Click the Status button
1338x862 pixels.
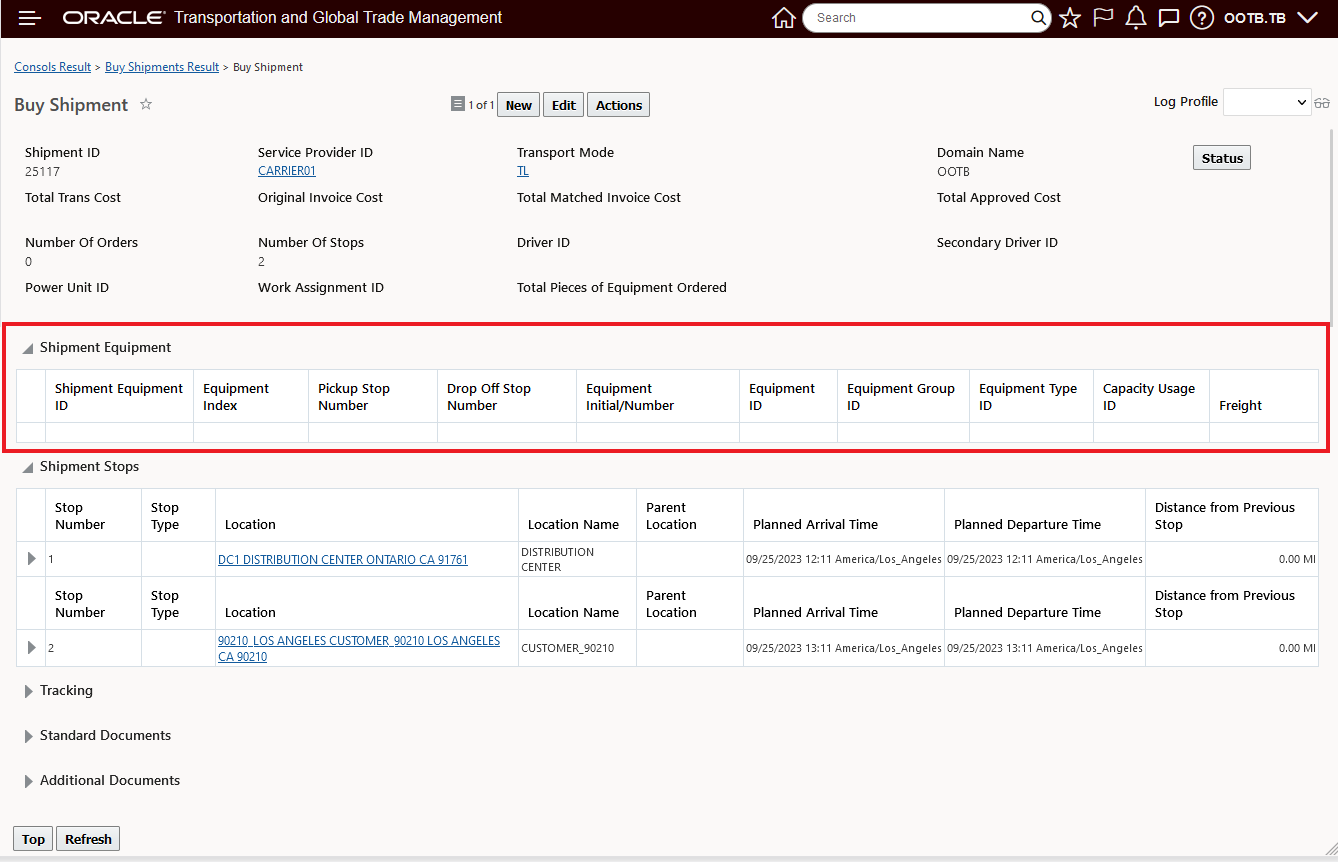click(x=1222, y=158)
